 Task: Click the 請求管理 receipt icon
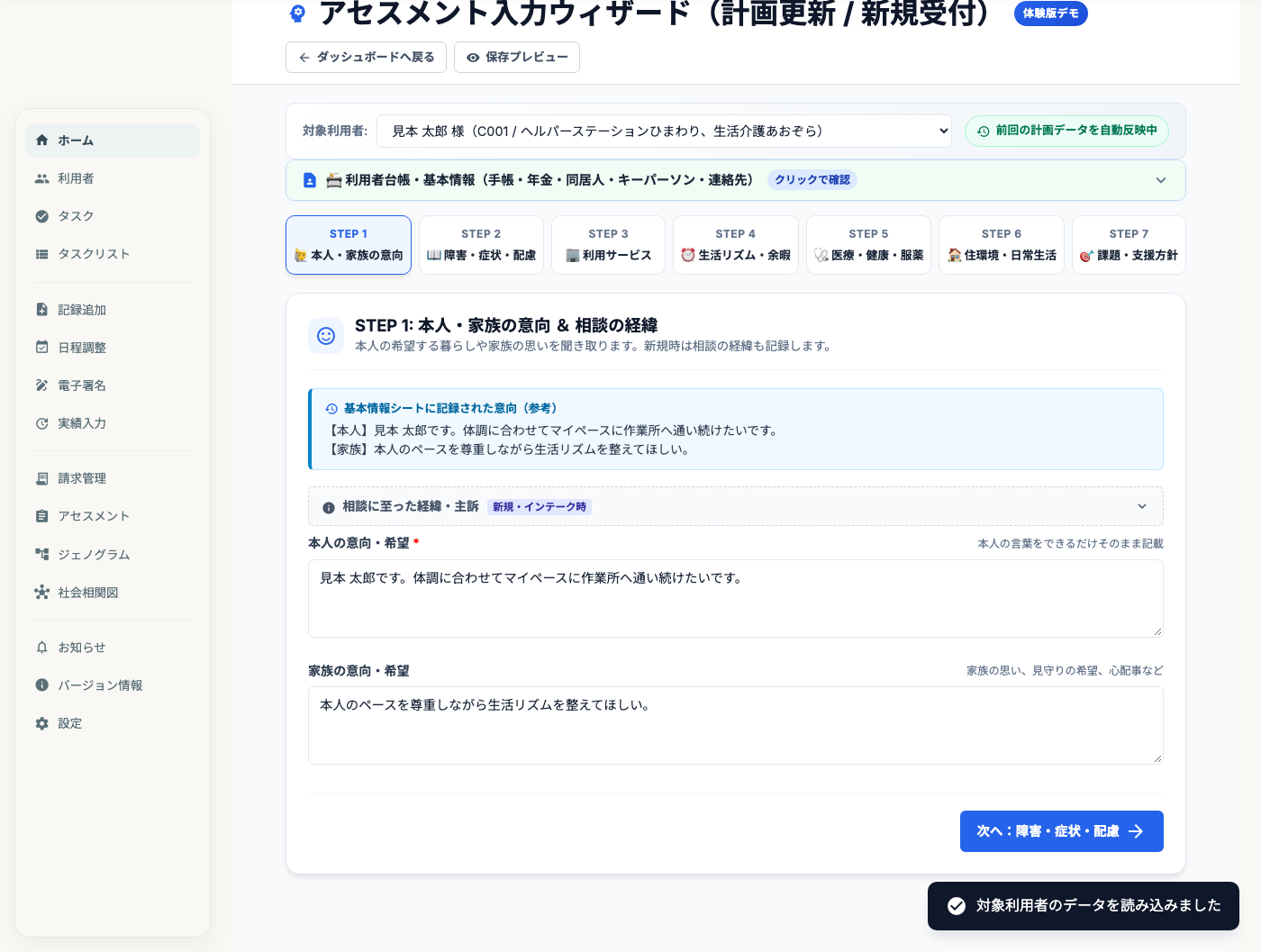point(41,478)
